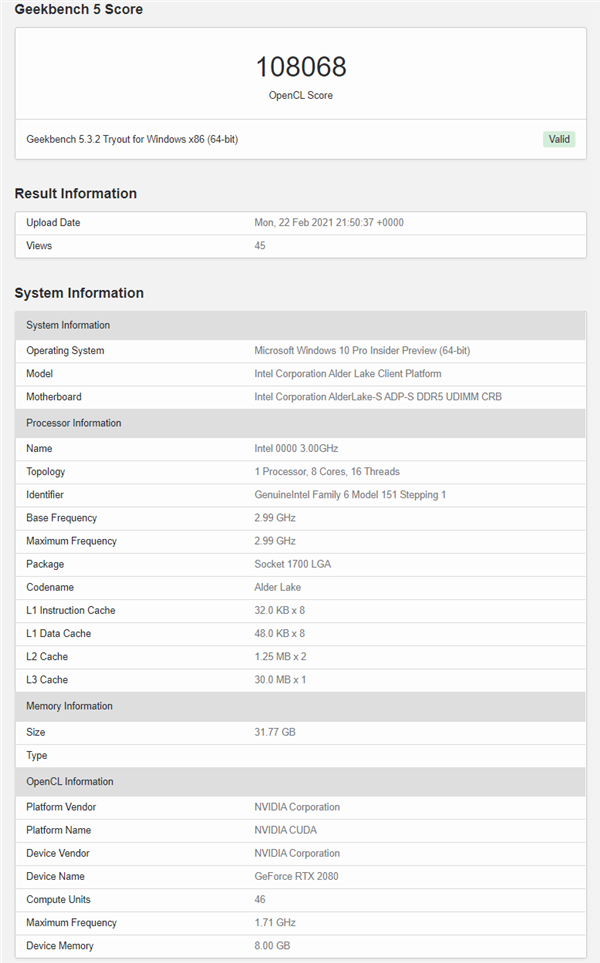
Task: Click the Device Vendor label
Action: tap(58, 853)
